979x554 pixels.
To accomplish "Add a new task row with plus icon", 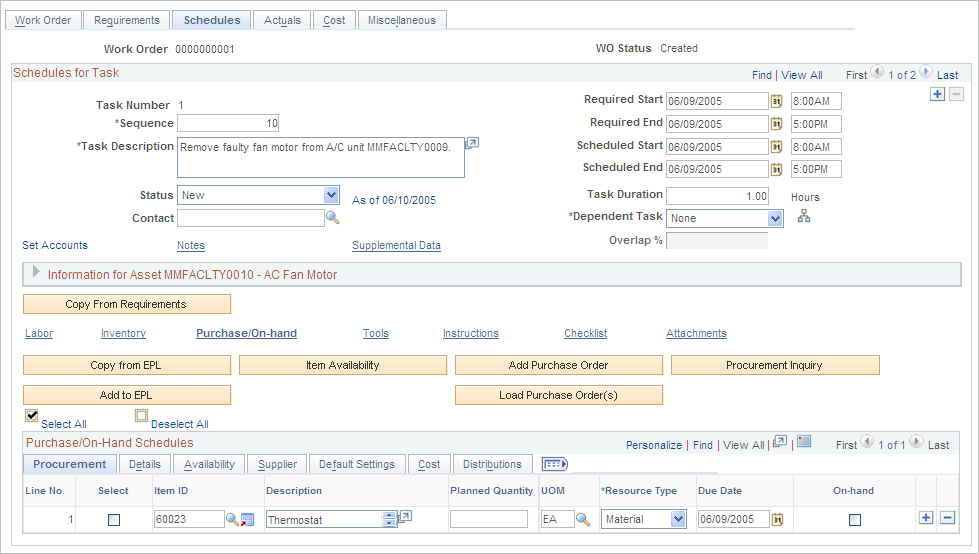I will pyautogui.click(x=937, y=94).
